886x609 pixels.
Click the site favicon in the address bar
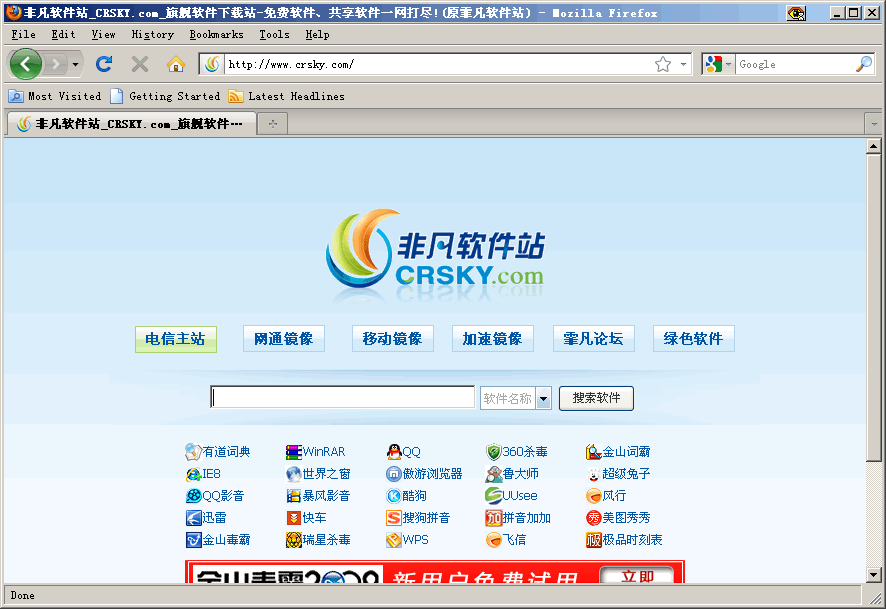click(x=212, y=64)
